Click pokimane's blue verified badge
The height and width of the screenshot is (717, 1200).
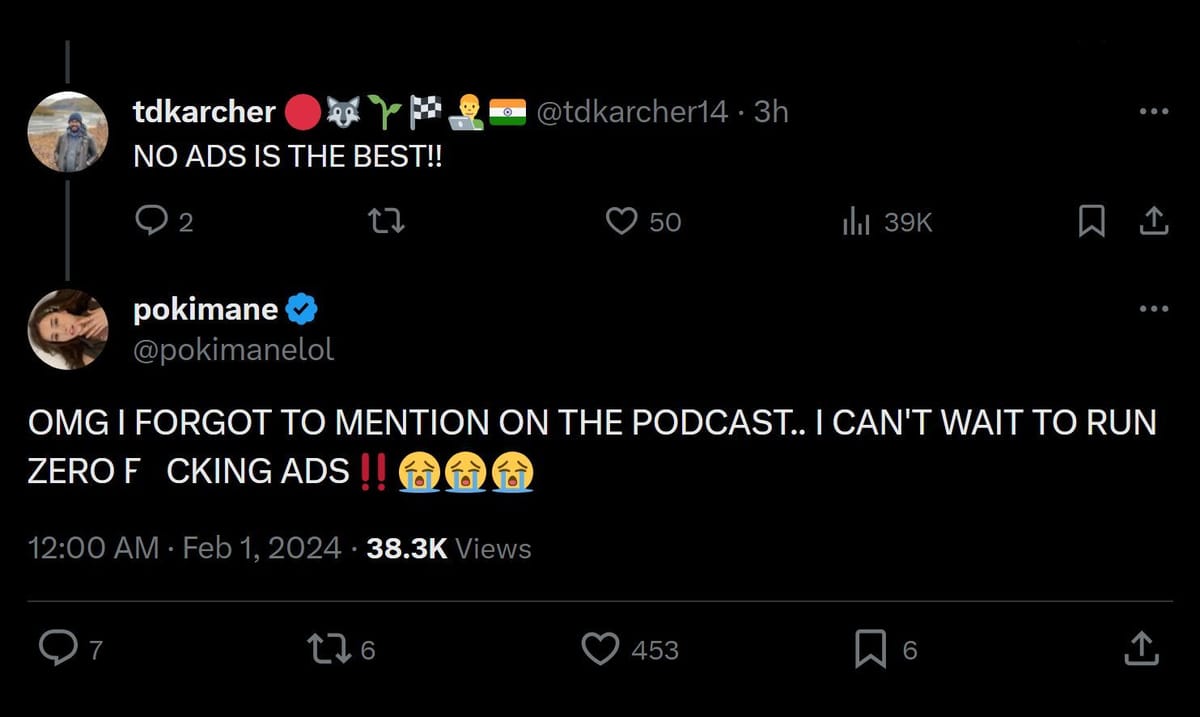(302, 310)
